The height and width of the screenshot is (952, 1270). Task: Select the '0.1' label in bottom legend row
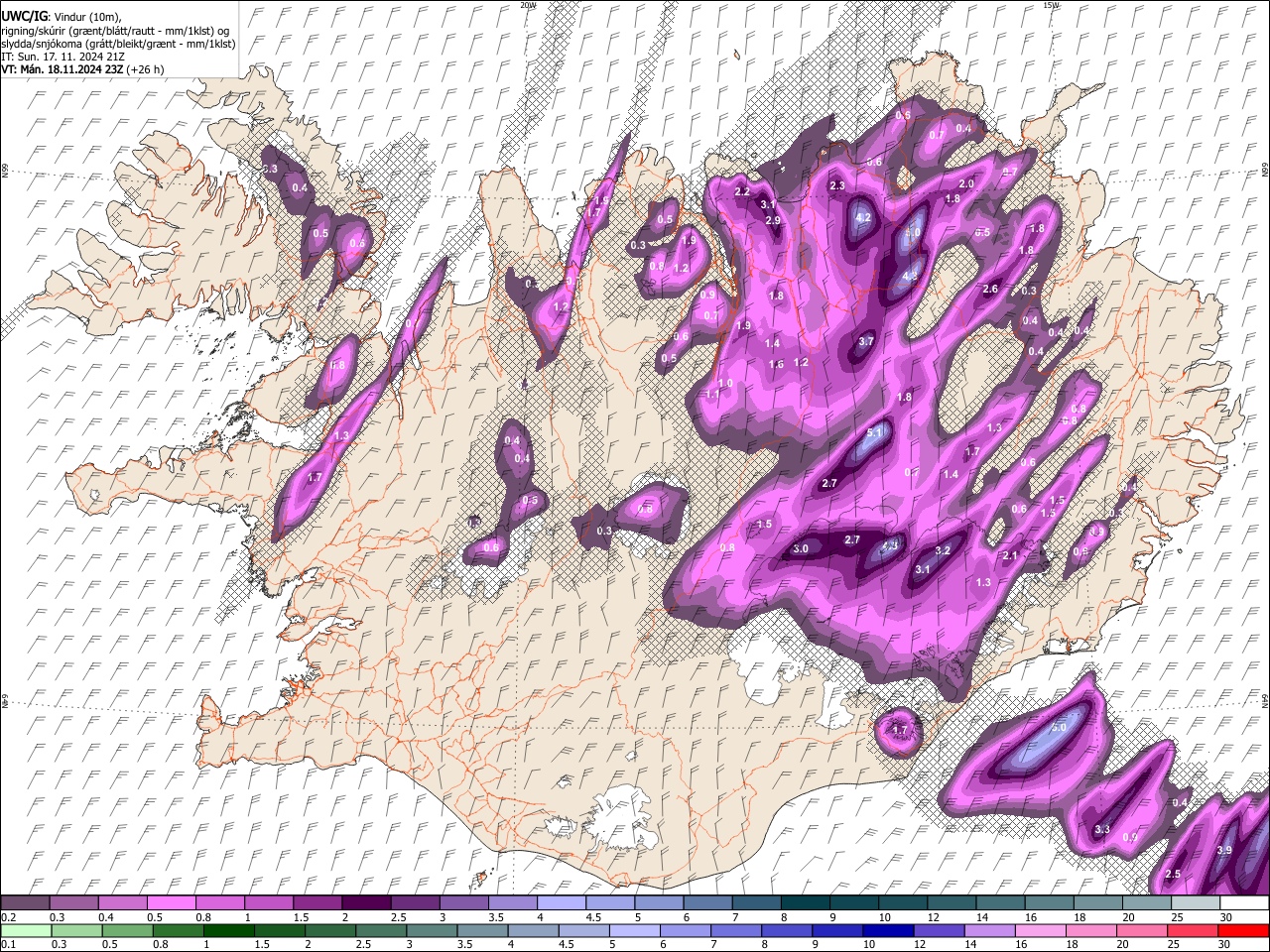pos(9,945)
